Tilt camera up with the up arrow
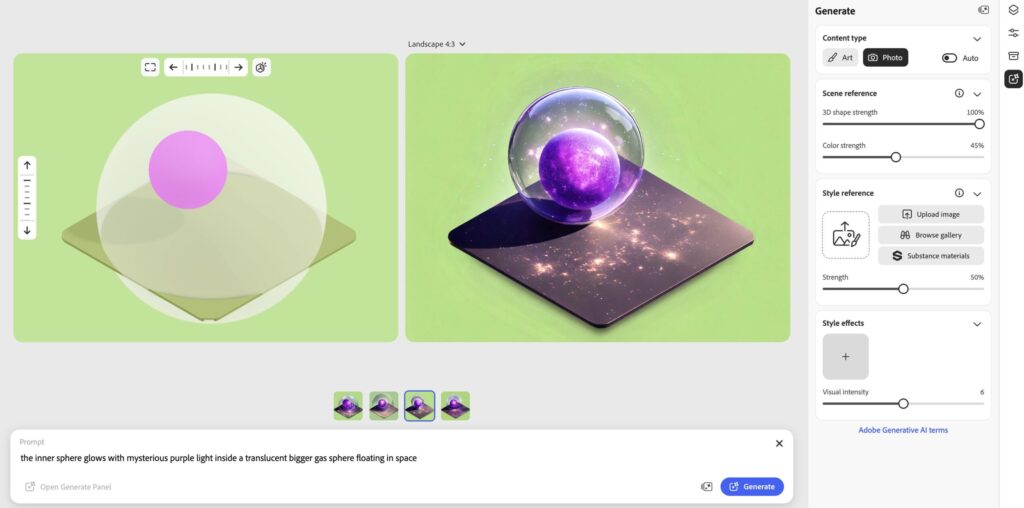The width and height of the screenshot is (1024, 508). 27,166
